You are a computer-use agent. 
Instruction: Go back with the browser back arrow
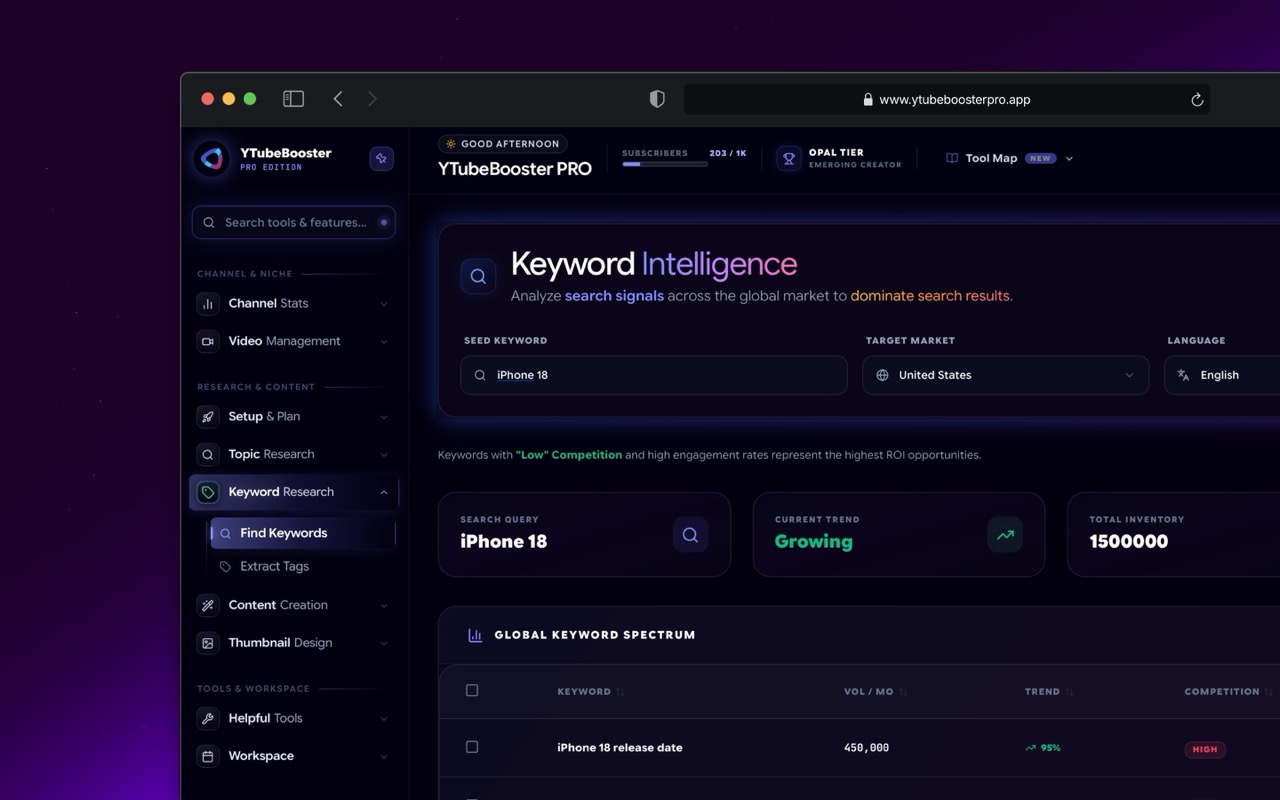click(338, 99)
